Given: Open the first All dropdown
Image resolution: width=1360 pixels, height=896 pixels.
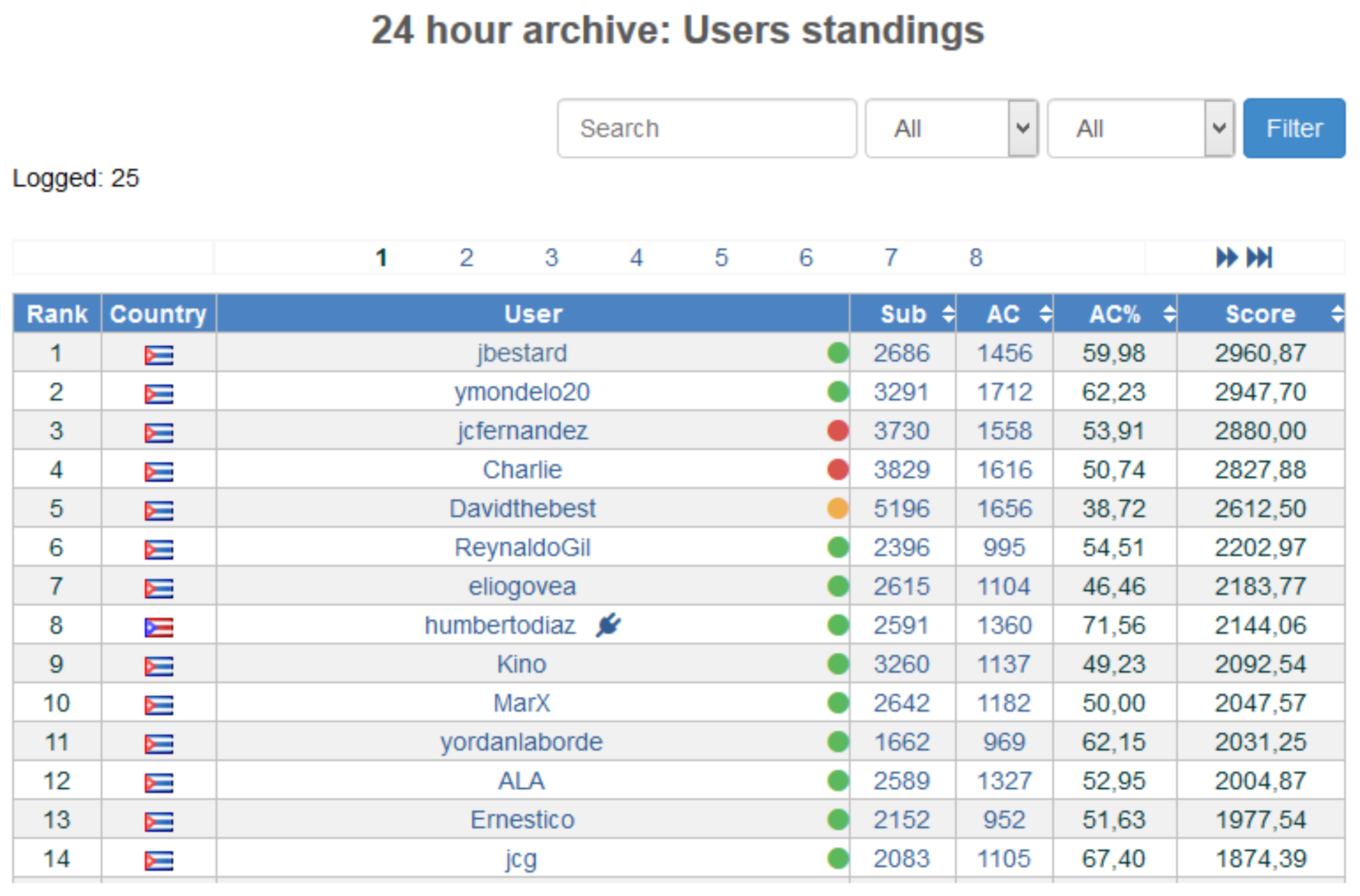Looking at the screenshot, I should [x=952, y=129].
